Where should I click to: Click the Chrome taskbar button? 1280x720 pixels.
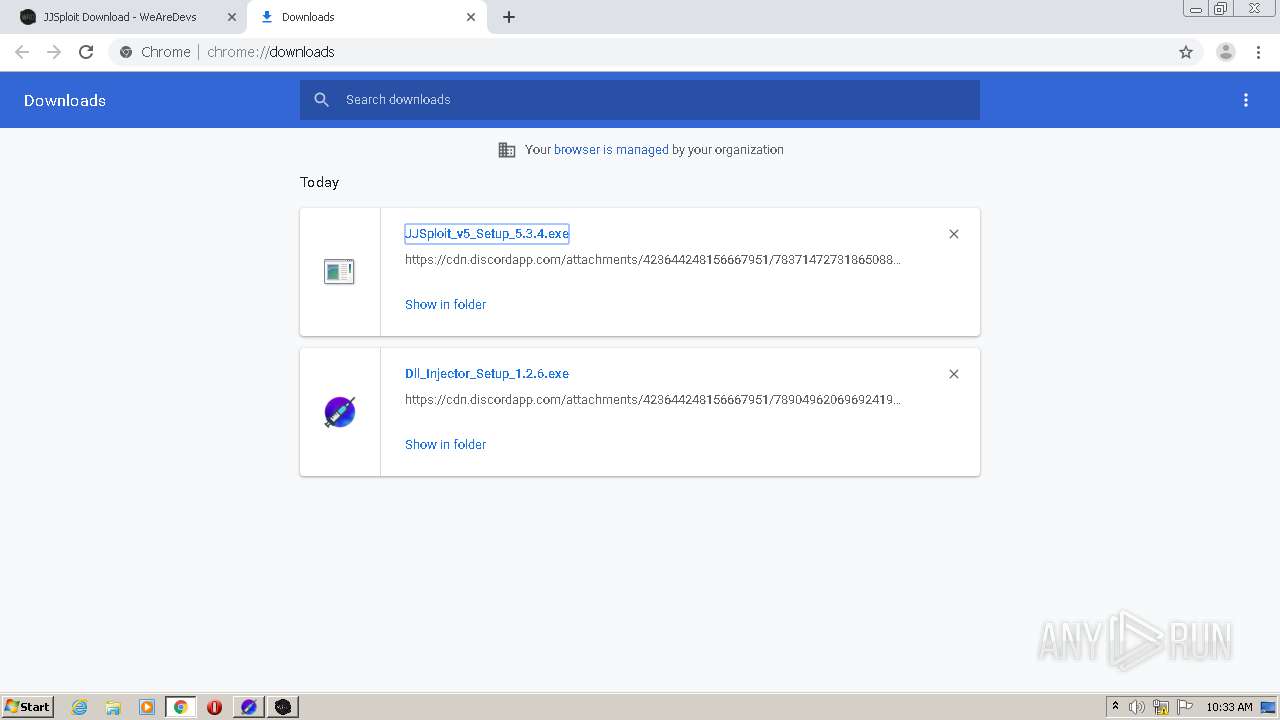tap(181, 707)
